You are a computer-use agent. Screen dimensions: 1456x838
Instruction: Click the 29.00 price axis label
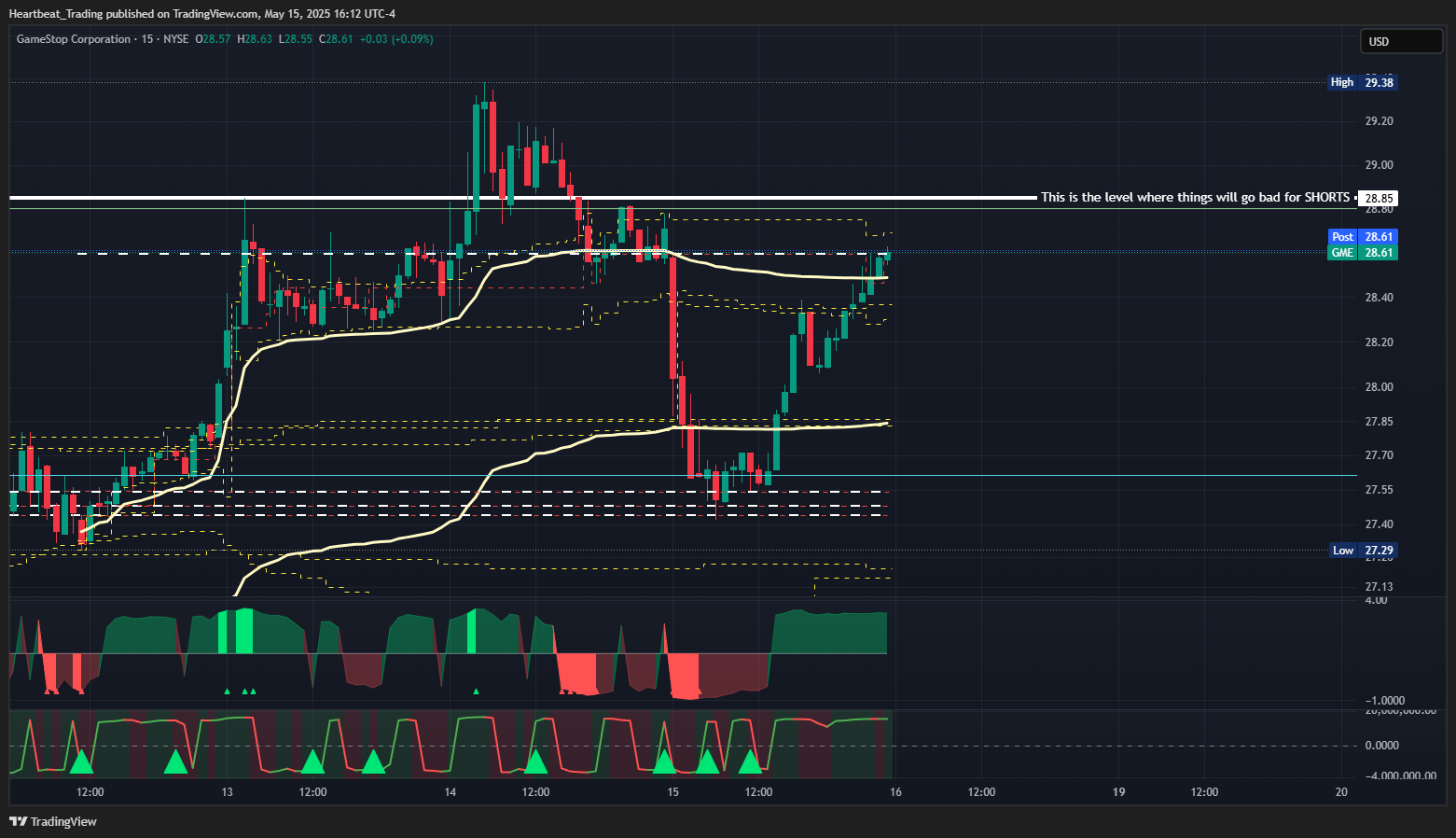coord(1380,165)
